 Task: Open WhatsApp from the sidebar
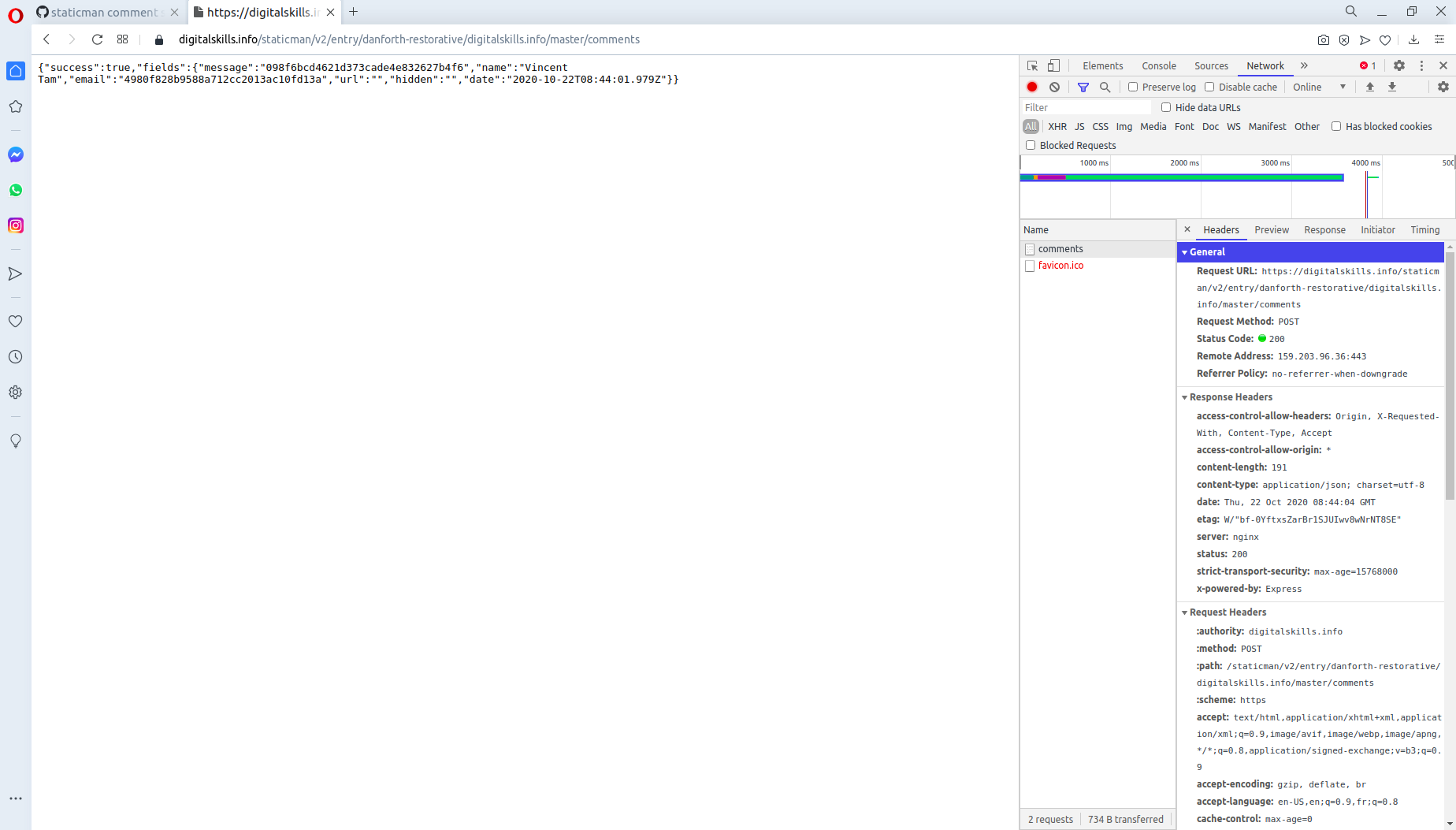16,190
